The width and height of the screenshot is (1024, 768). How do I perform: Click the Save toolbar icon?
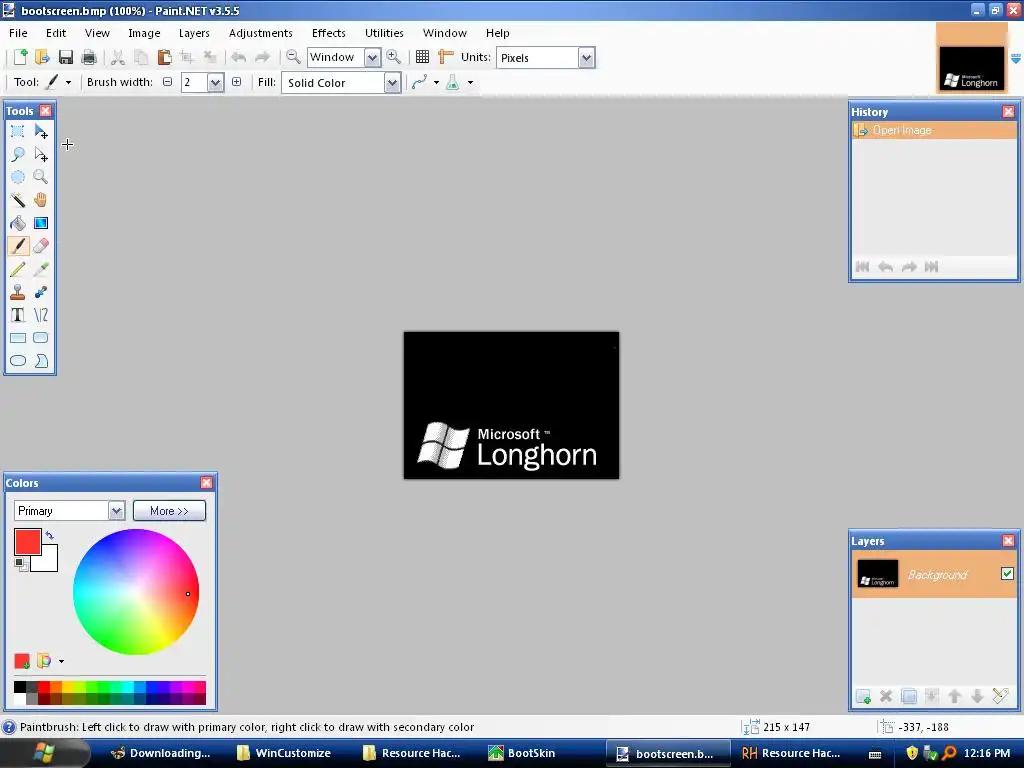[65, 57]
